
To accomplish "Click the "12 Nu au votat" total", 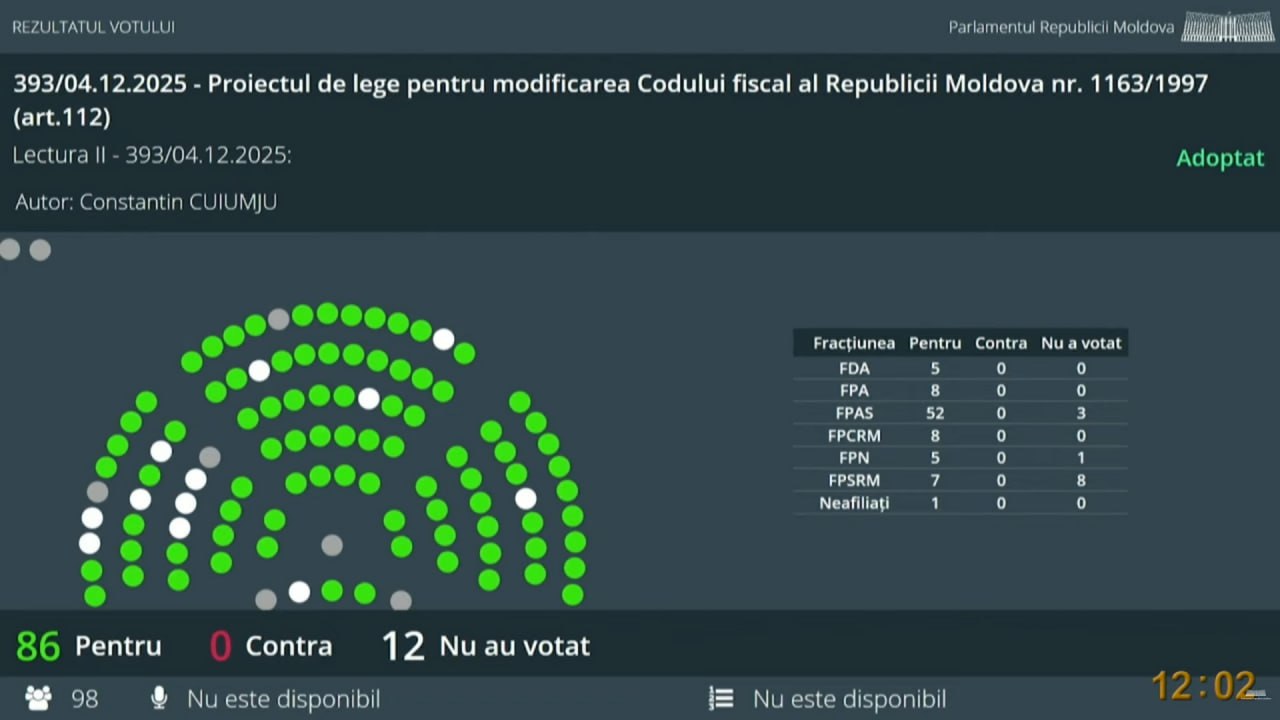I will 486,646.
